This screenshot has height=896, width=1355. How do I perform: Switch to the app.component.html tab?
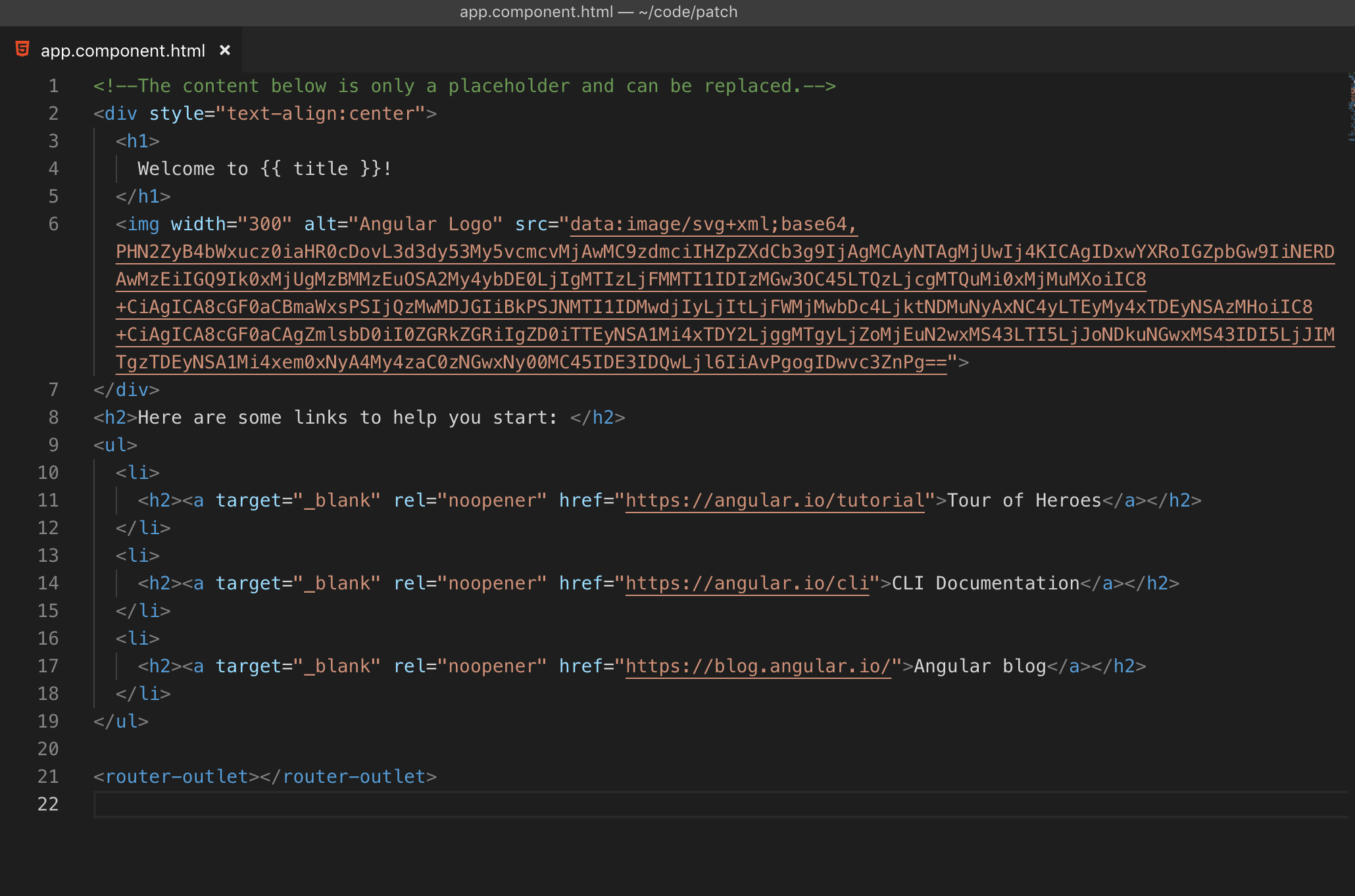[123, 50]
